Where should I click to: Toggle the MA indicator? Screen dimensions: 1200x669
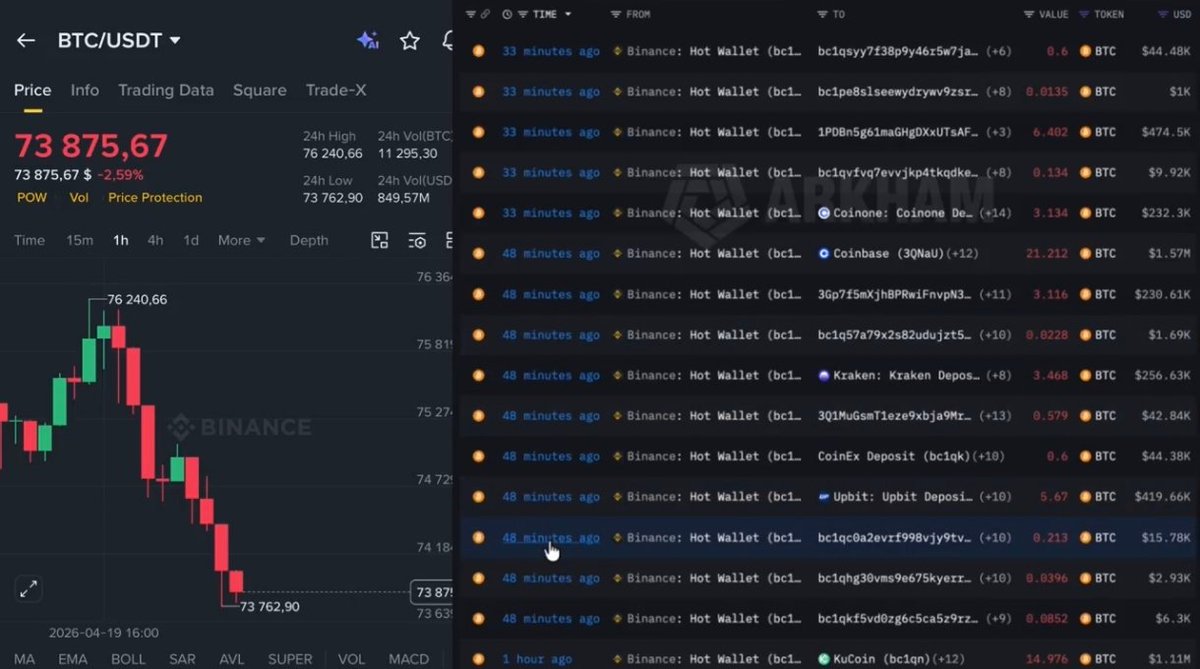click(24, 659)
